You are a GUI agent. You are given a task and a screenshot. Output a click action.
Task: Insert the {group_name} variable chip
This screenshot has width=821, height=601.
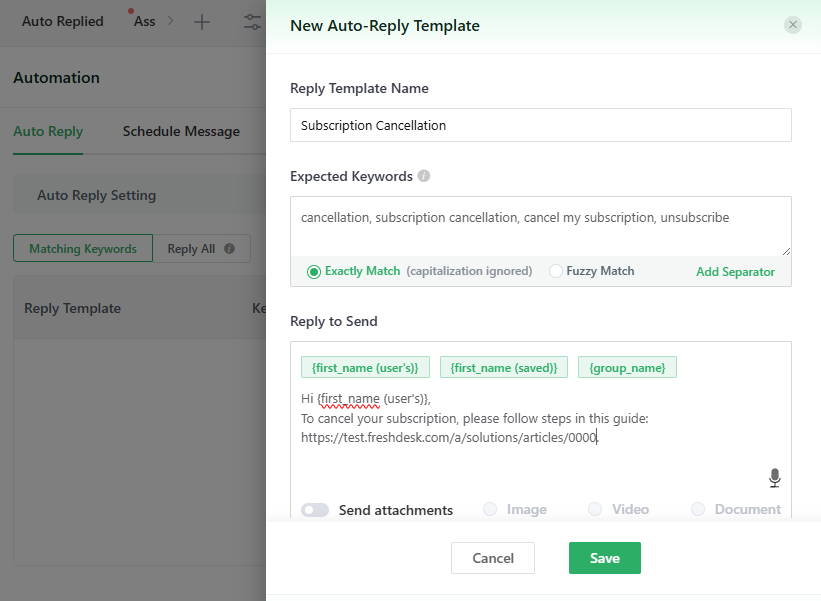pos(627,367)
